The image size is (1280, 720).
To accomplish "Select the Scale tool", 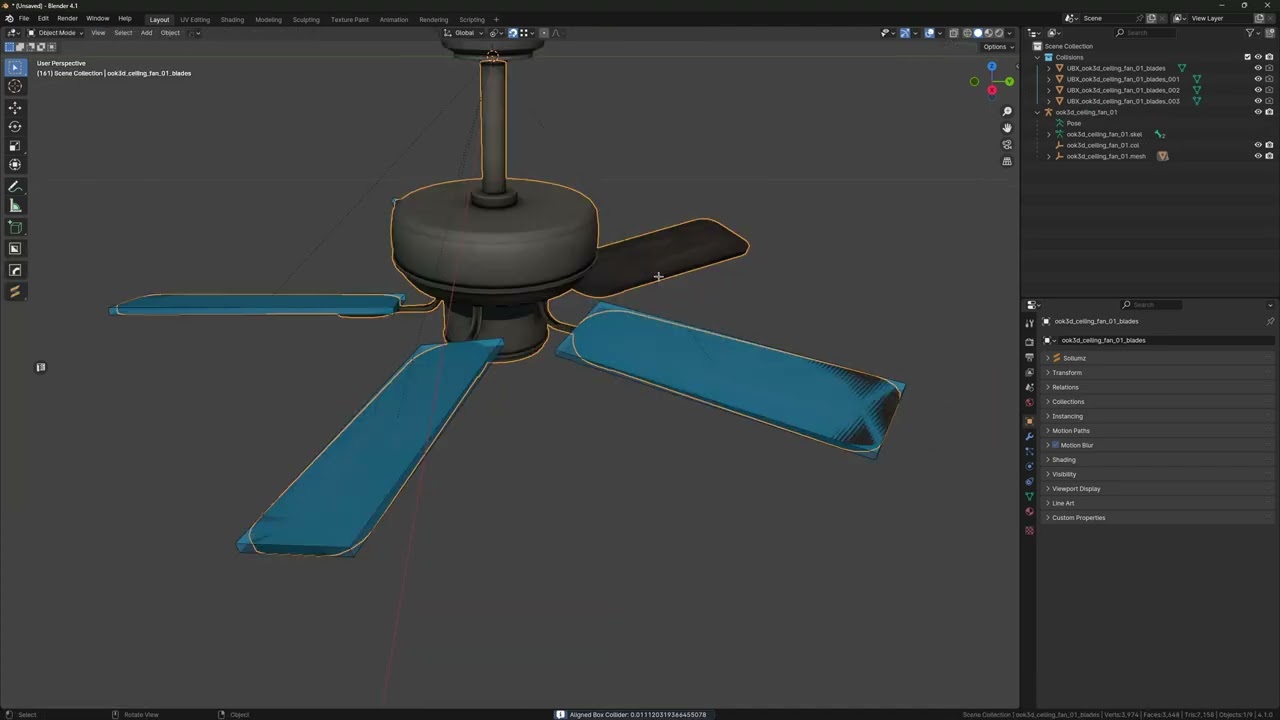I will click(x=15, y=146).
